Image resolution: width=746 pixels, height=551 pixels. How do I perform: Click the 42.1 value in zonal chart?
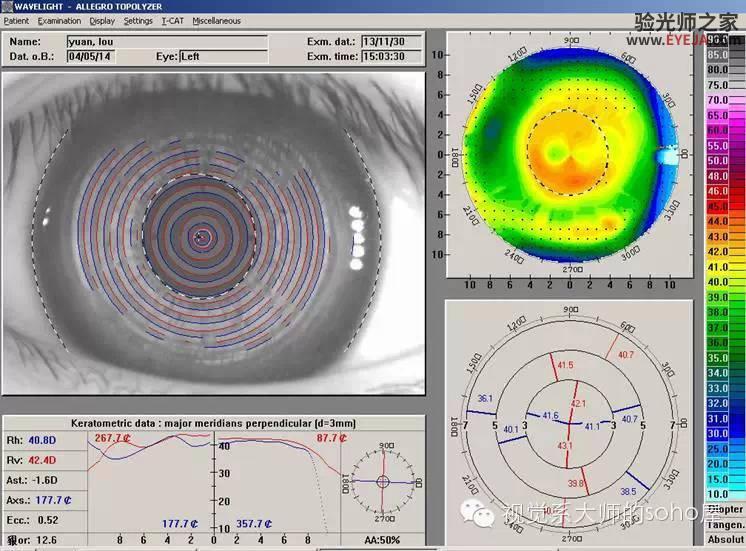[x=579, y=403]
